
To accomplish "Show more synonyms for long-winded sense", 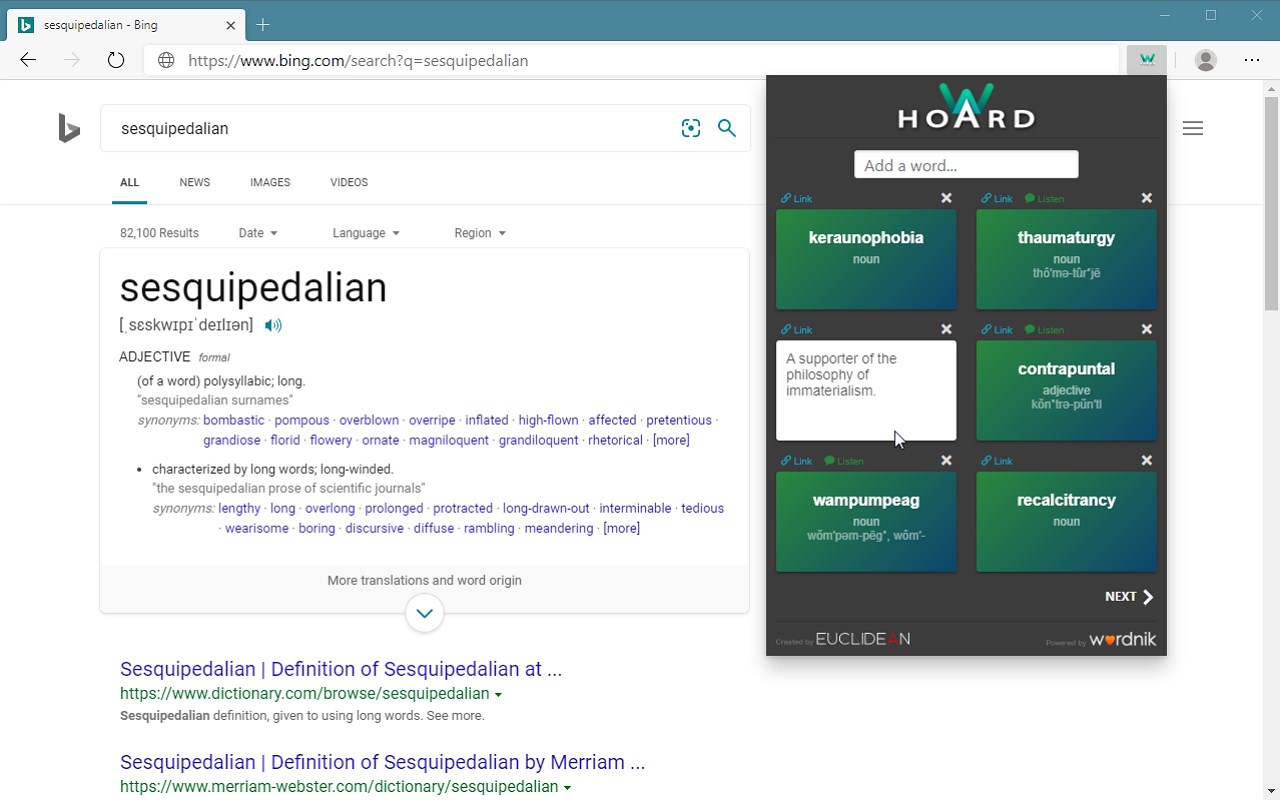I will pyautogui.click(x=621, y=528).
